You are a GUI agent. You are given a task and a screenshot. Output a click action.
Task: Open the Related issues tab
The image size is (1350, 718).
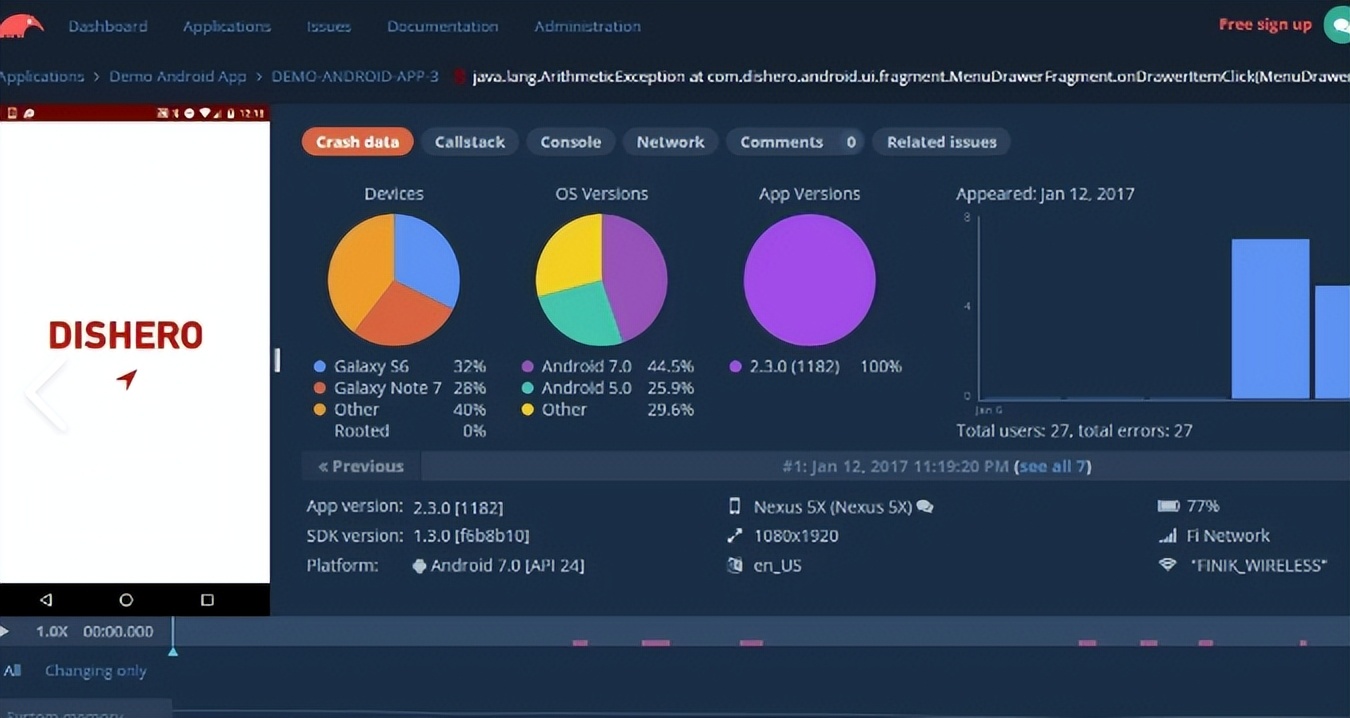click(942, 142)
